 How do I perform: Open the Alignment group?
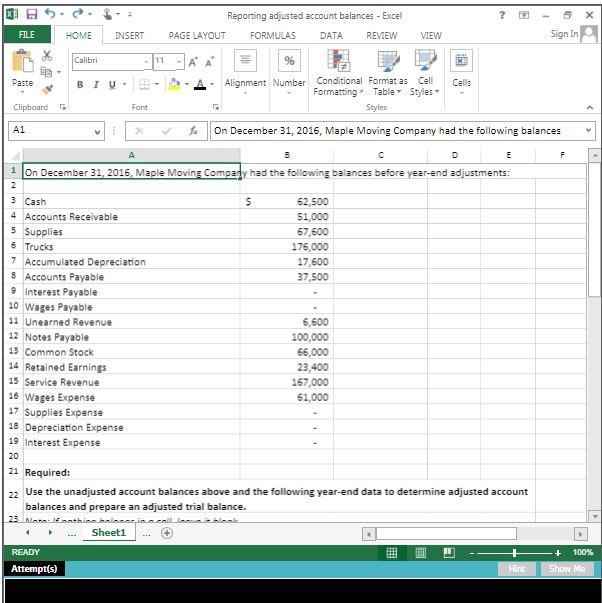click(245, 72)
